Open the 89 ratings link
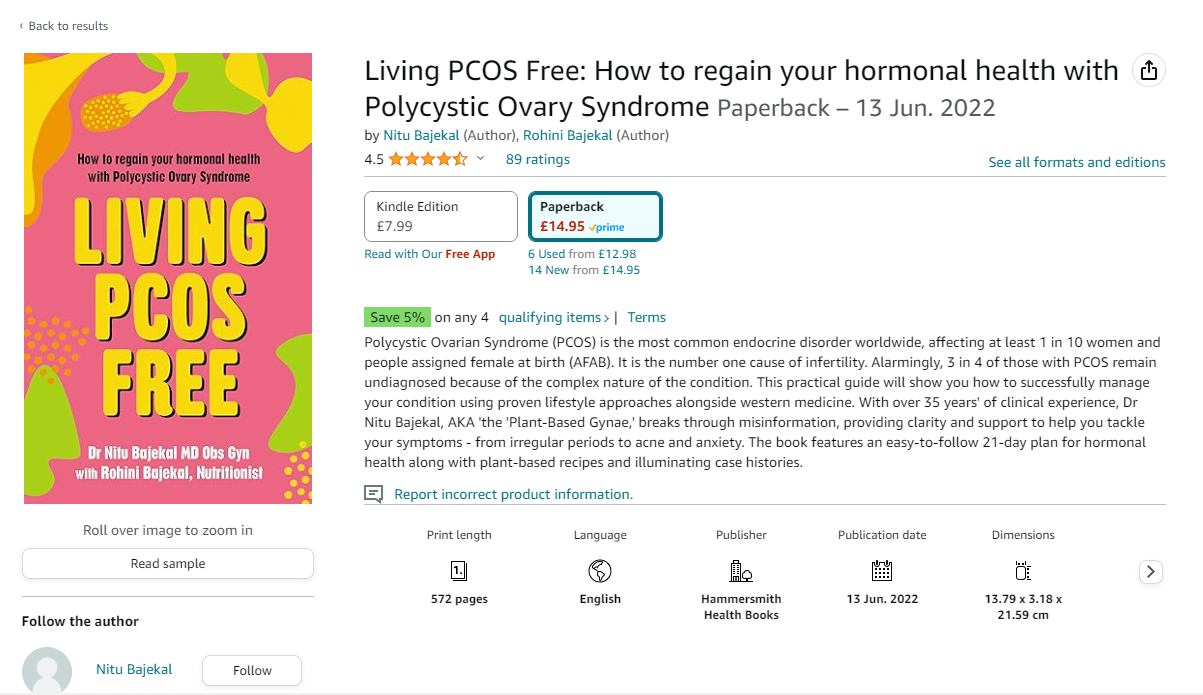Screen dimensions: 1203x695 (x=538, y=159)
